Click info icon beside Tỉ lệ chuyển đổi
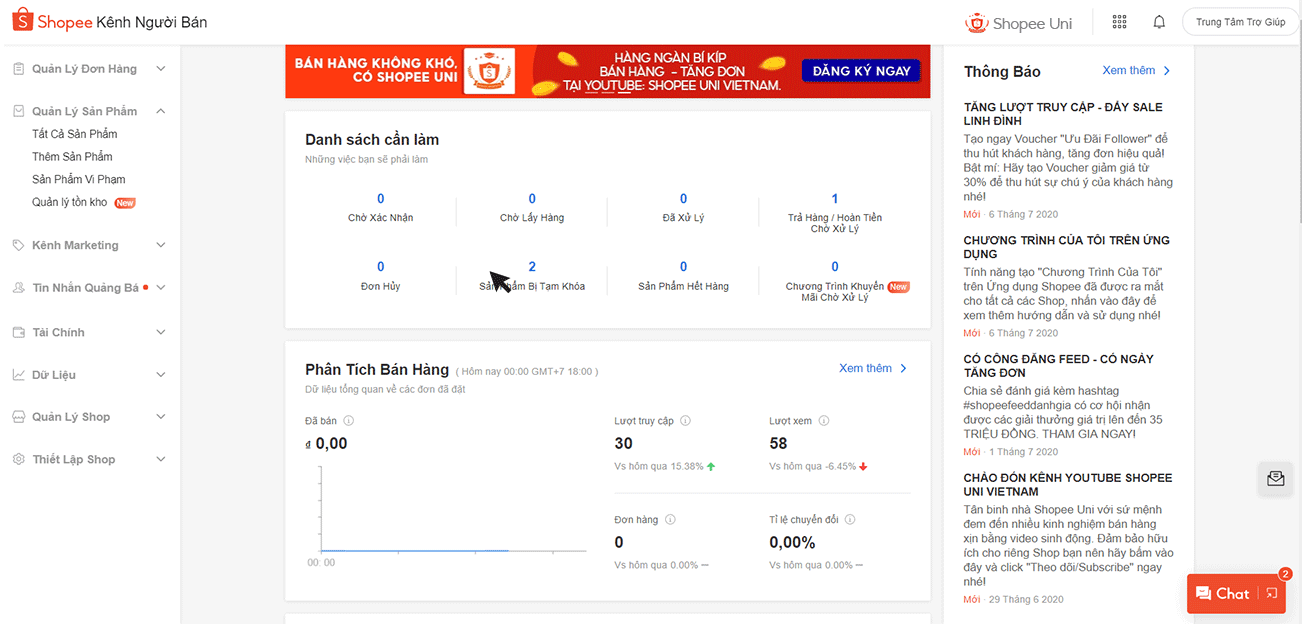 [849, 520]
